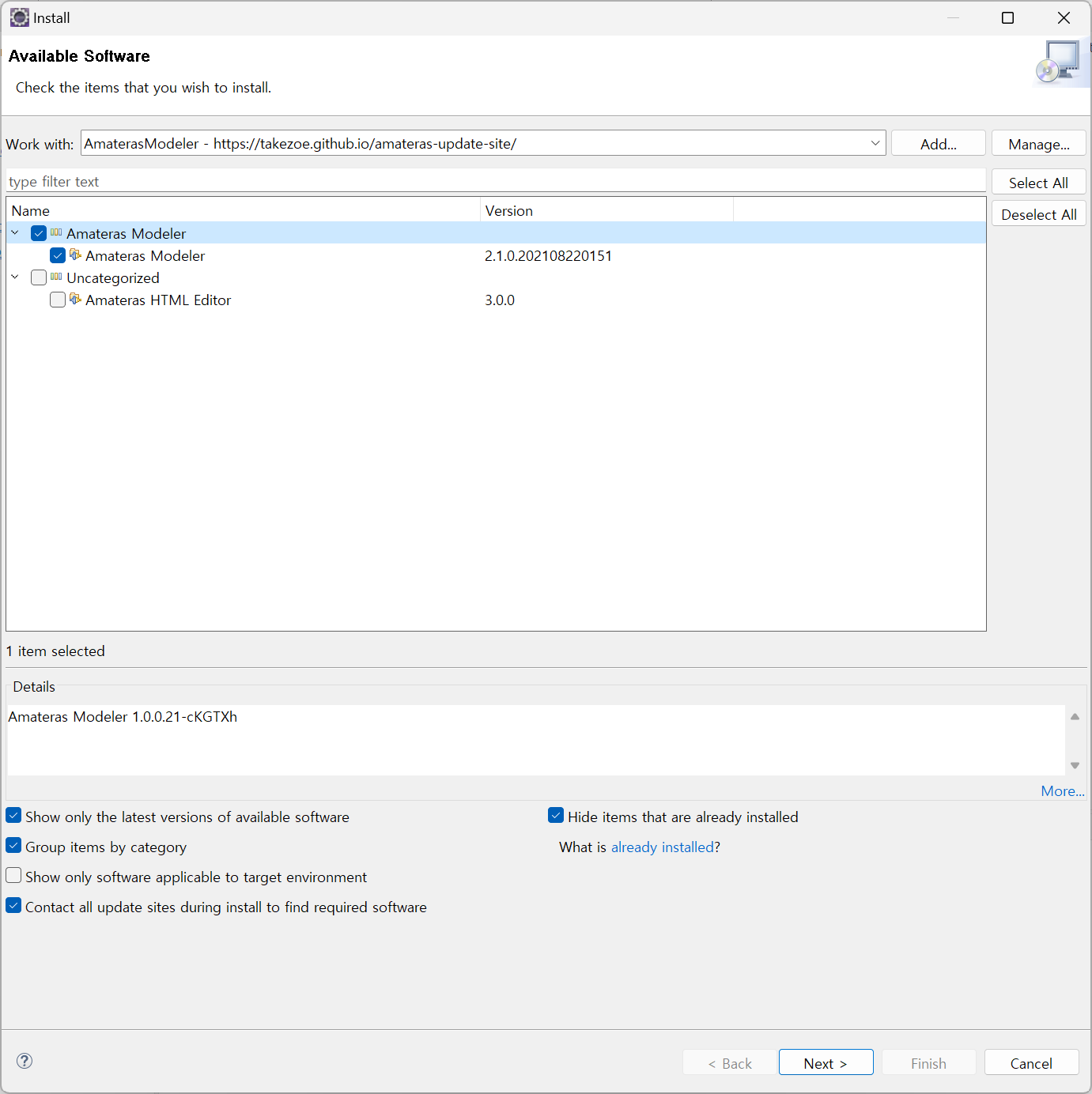Focus the type filter text field
The image size is (1092, 1094).
495,182
